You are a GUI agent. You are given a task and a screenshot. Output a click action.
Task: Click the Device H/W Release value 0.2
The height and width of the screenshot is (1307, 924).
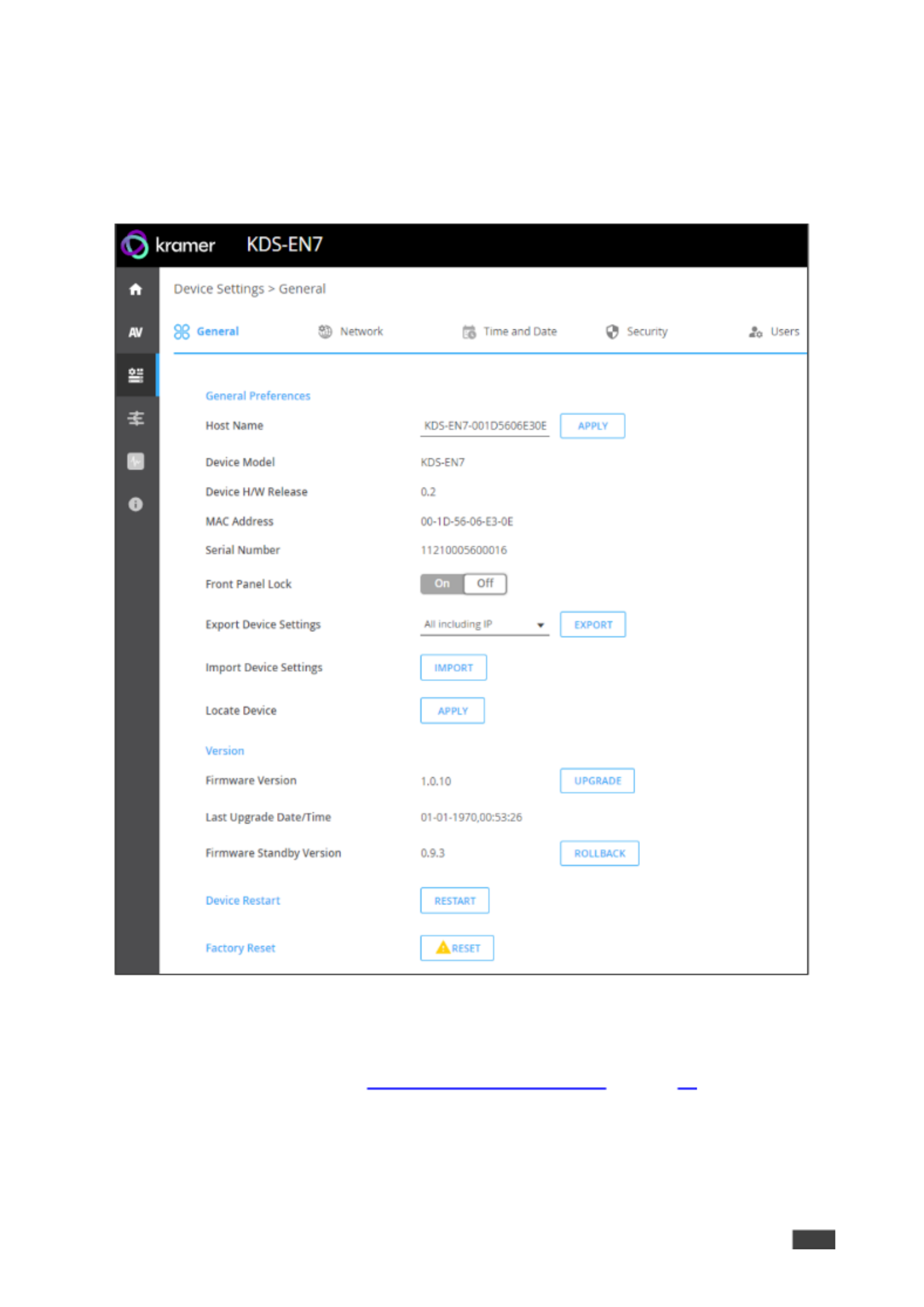point(428,492)
